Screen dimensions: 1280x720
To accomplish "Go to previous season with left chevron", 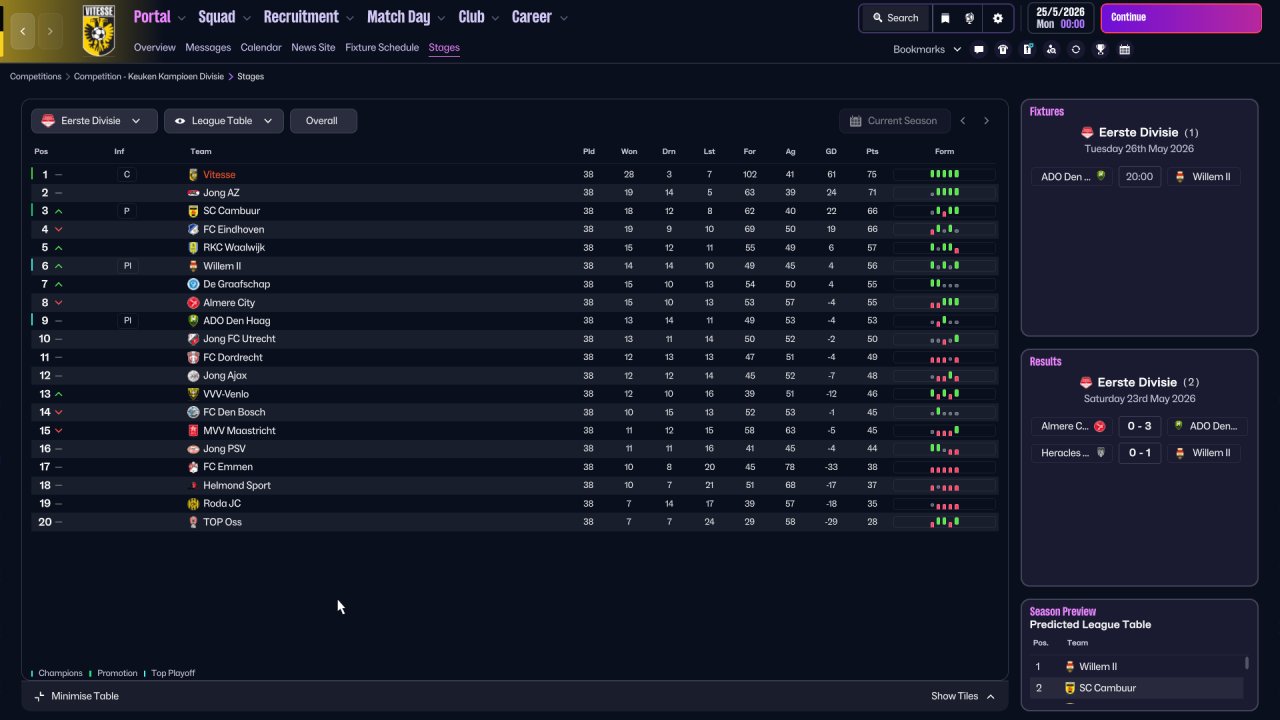I will [x=963, y=121].
